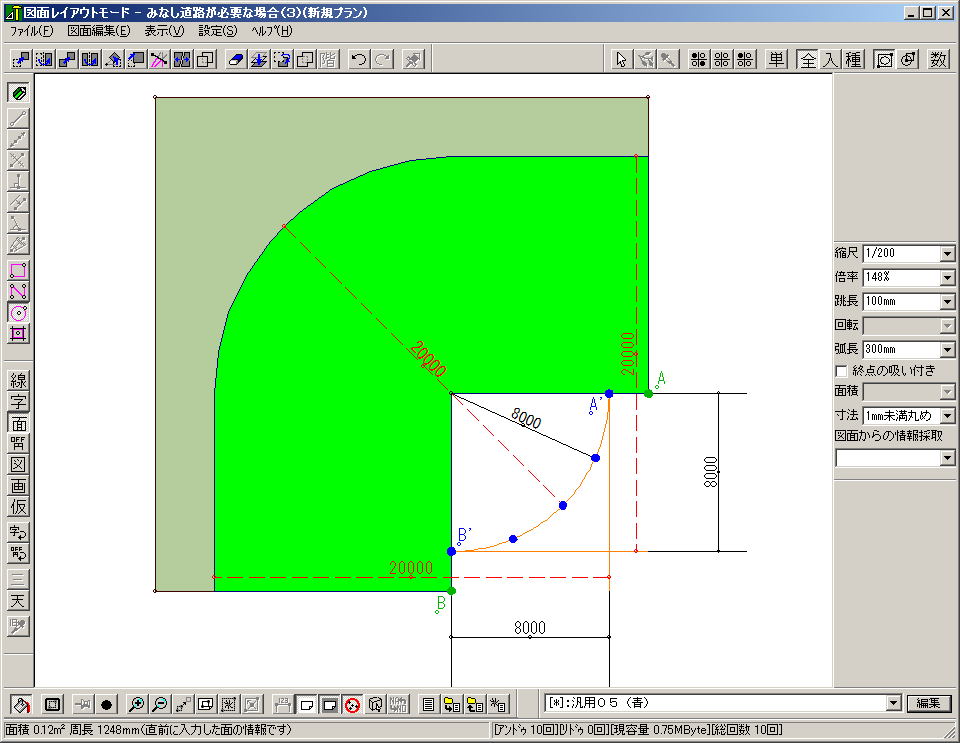Open the 図面編集(E) menu

[99, 31]
